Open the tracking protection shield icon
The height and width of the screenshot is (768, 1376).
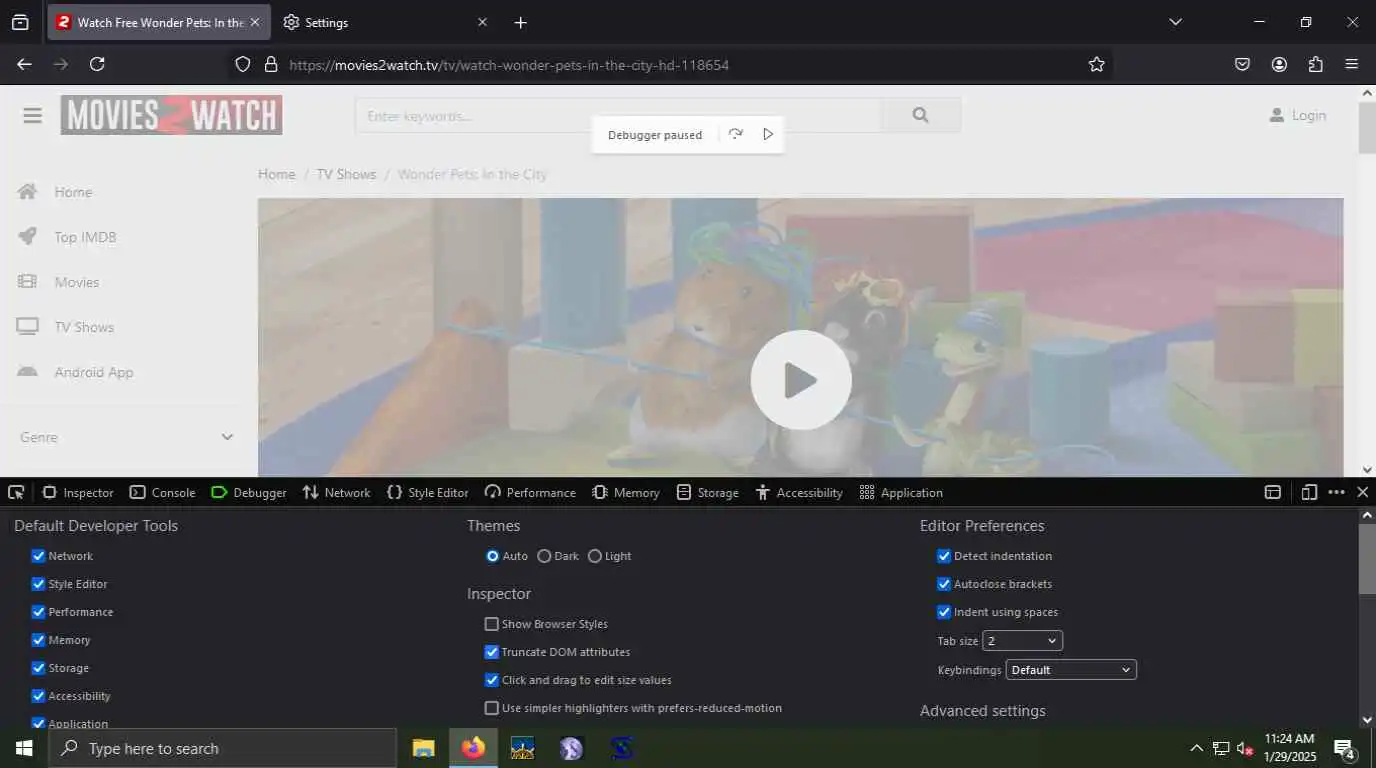[x=243, y=64]
